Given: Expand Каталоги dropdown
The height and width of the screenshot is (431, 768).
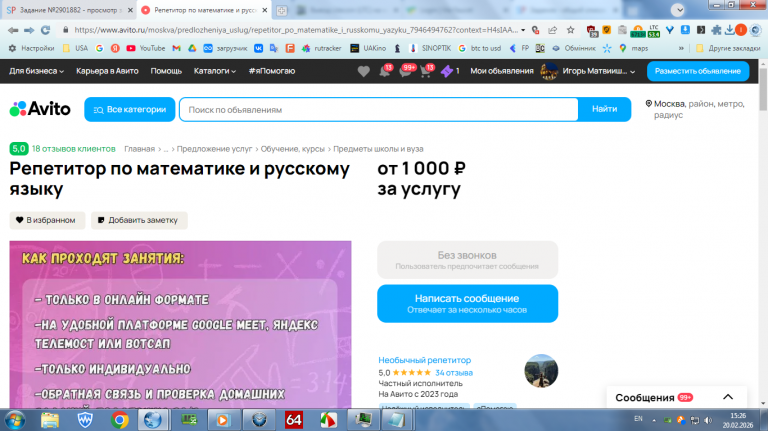Looking at the screenshot, I should click(215, 71).
